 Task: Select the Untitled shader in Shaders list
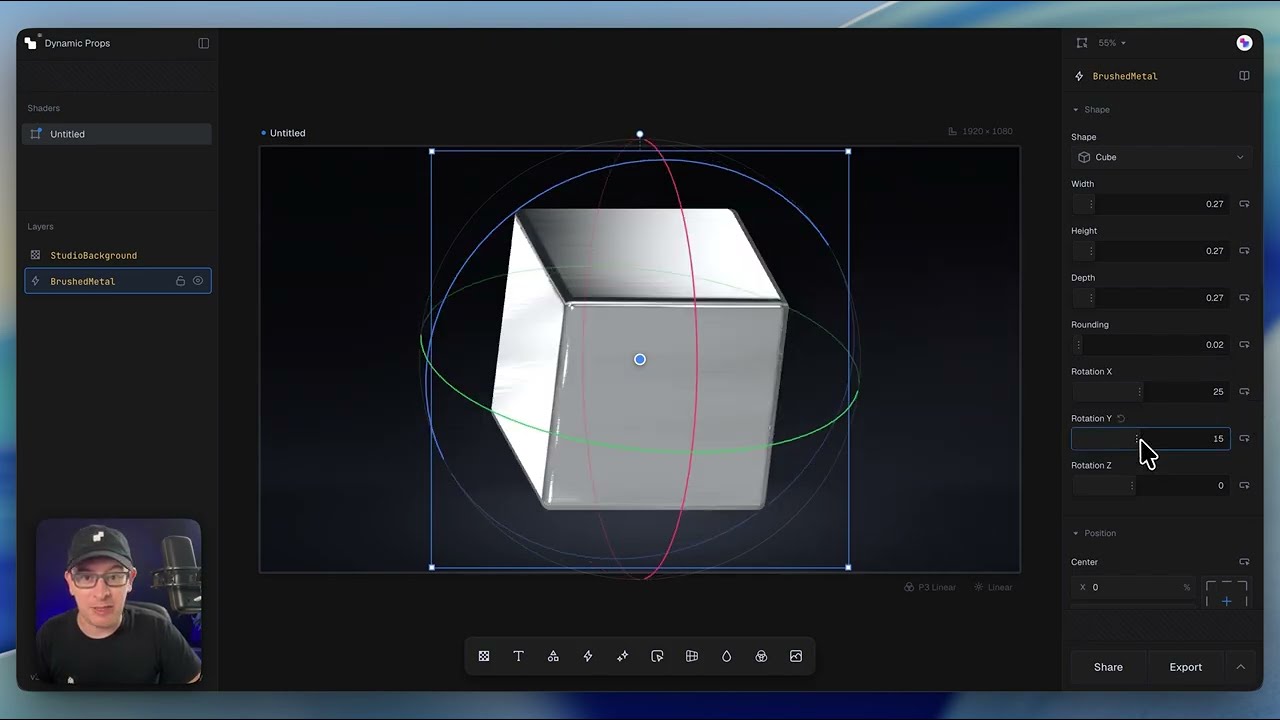tap(117, 134)
